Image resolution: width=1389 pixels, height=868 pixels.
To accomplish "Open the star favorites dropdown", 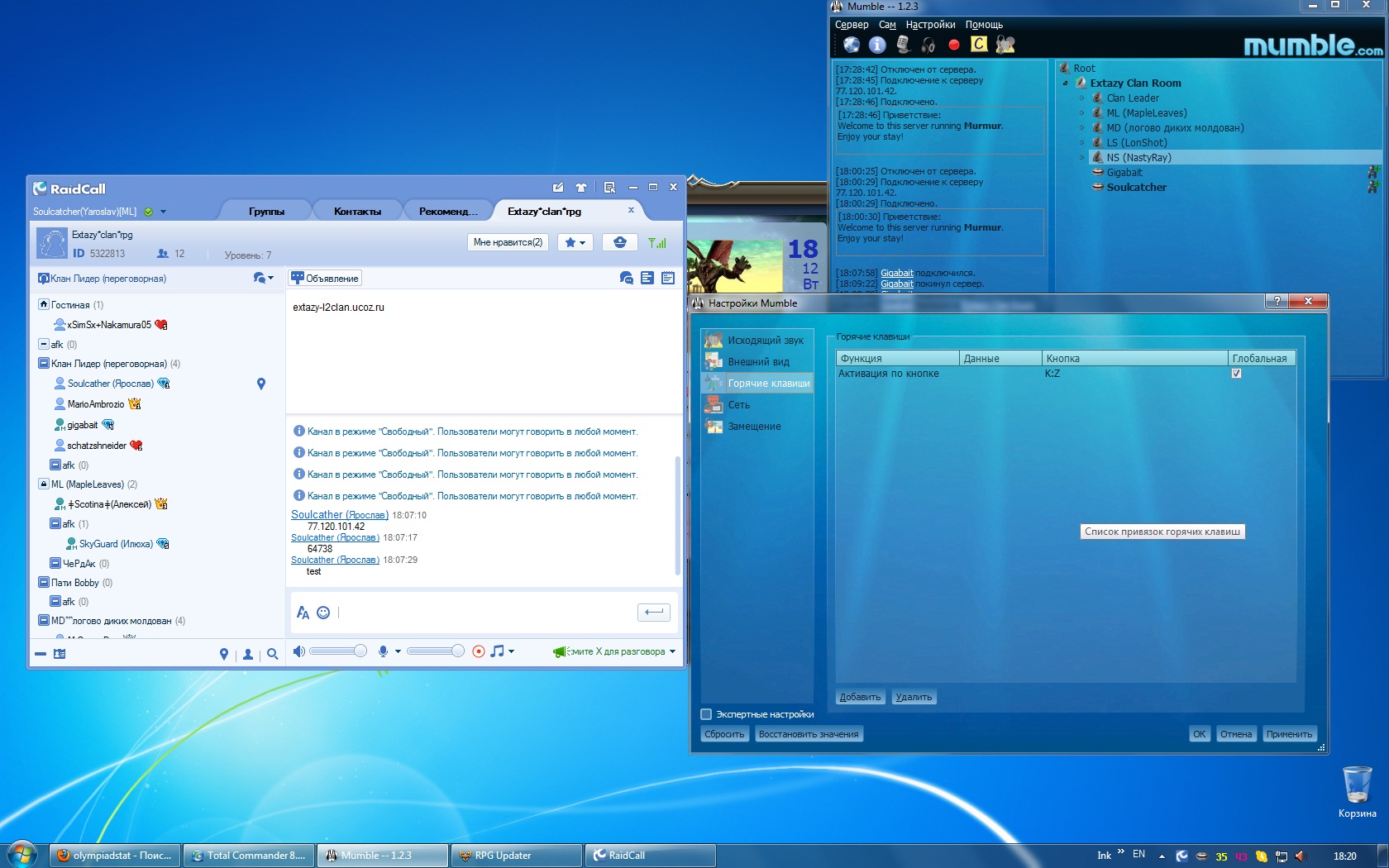I will coord(575,242).
